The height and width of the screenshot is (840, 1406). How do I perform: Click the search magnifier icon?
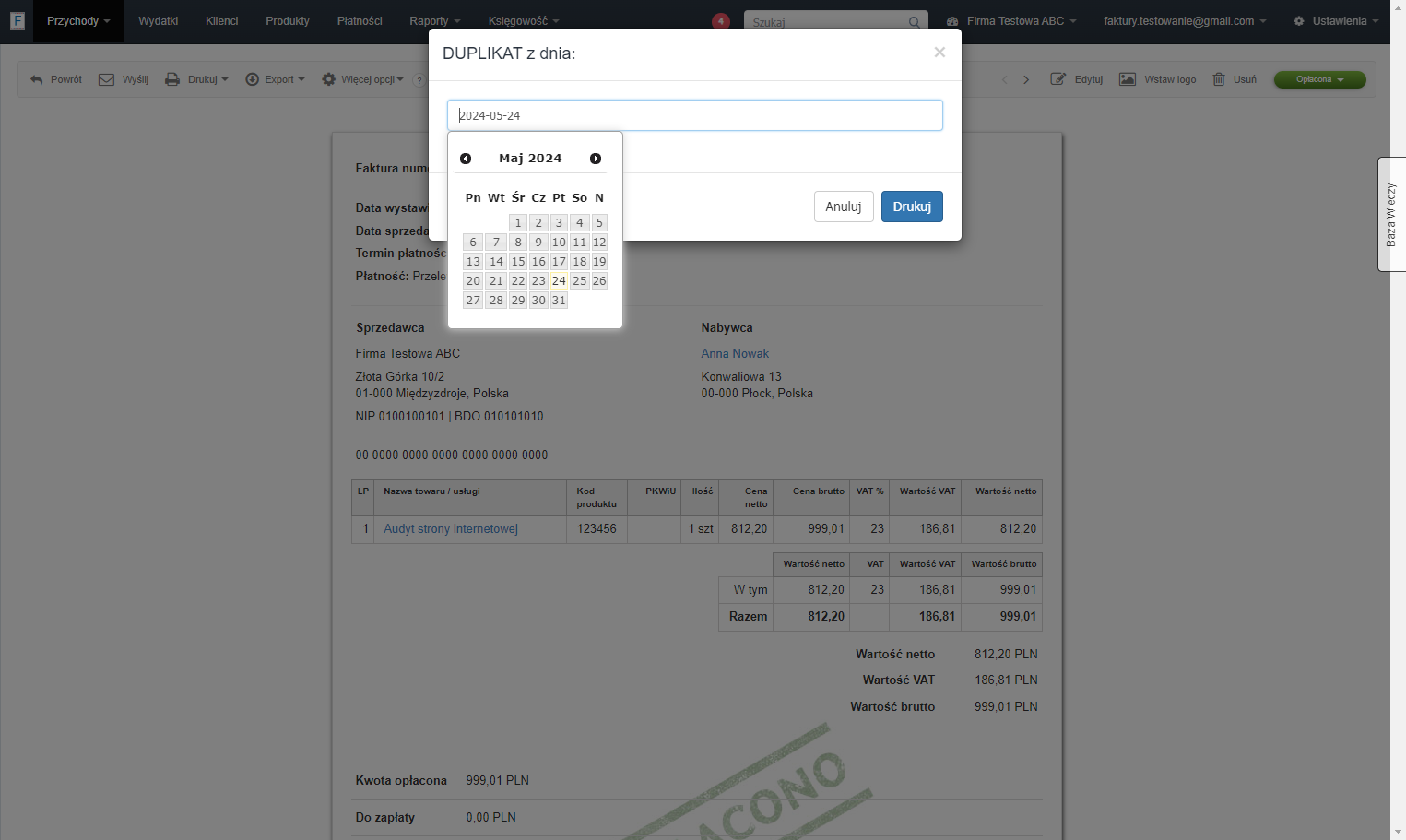(914, 22)
